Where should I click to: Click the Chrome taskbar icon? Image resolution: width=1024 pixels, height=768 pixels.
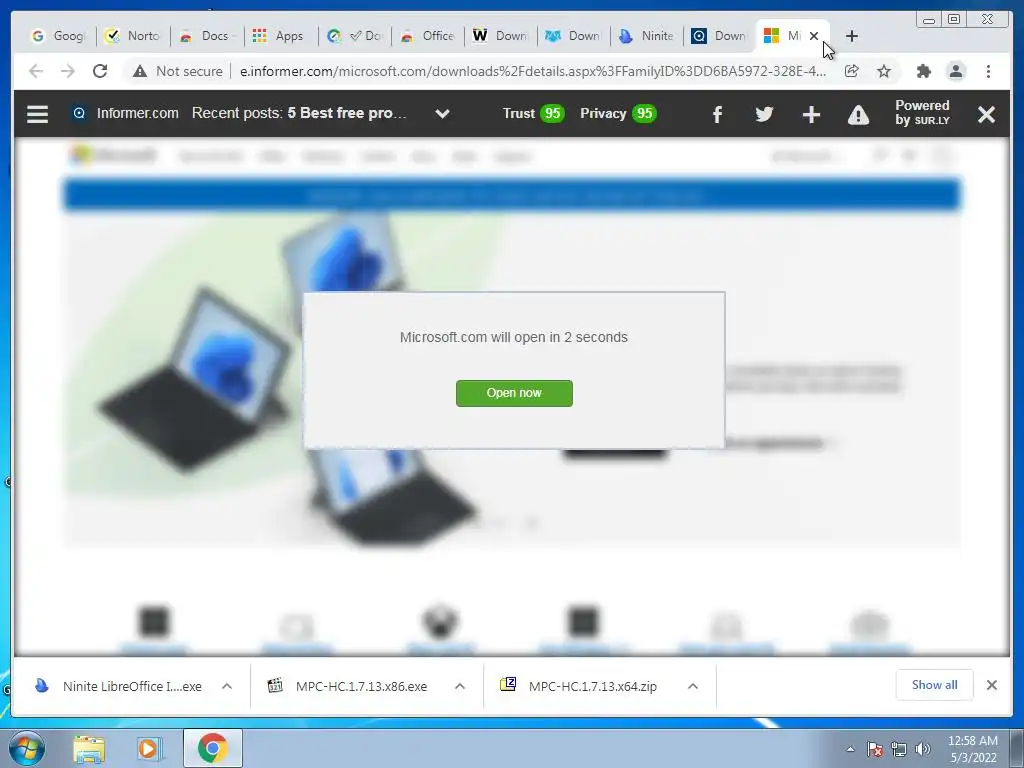(212, 748)
